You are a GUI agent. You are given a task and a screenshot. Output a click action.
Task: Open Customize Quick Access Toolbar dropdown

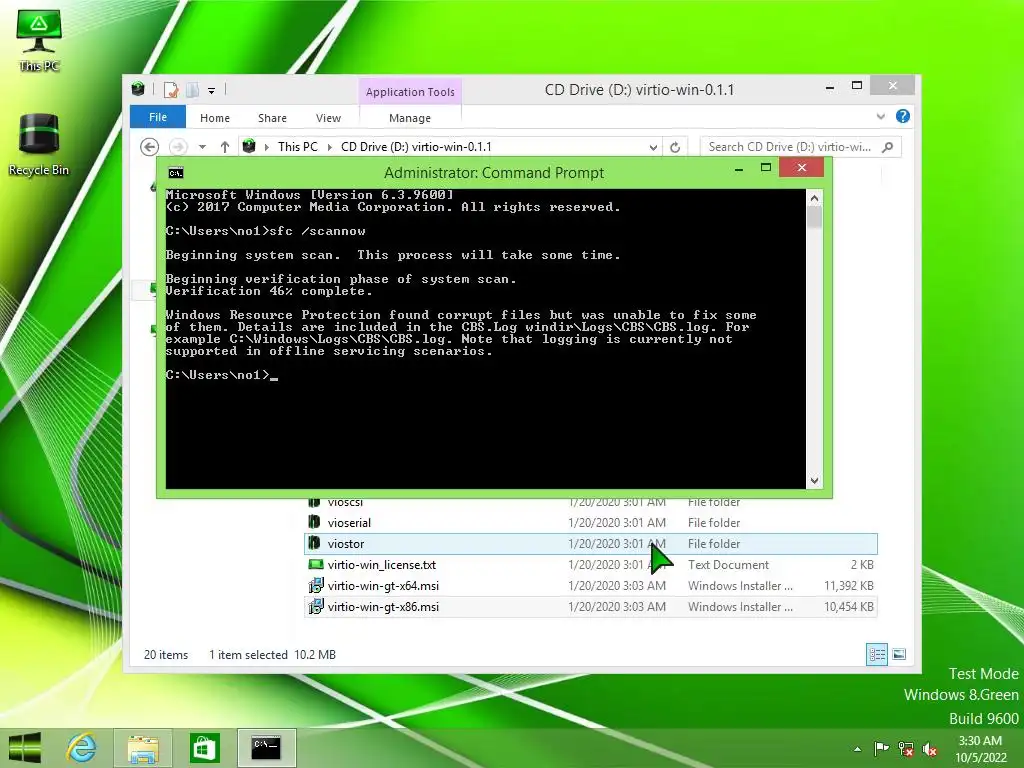[212, 91]
